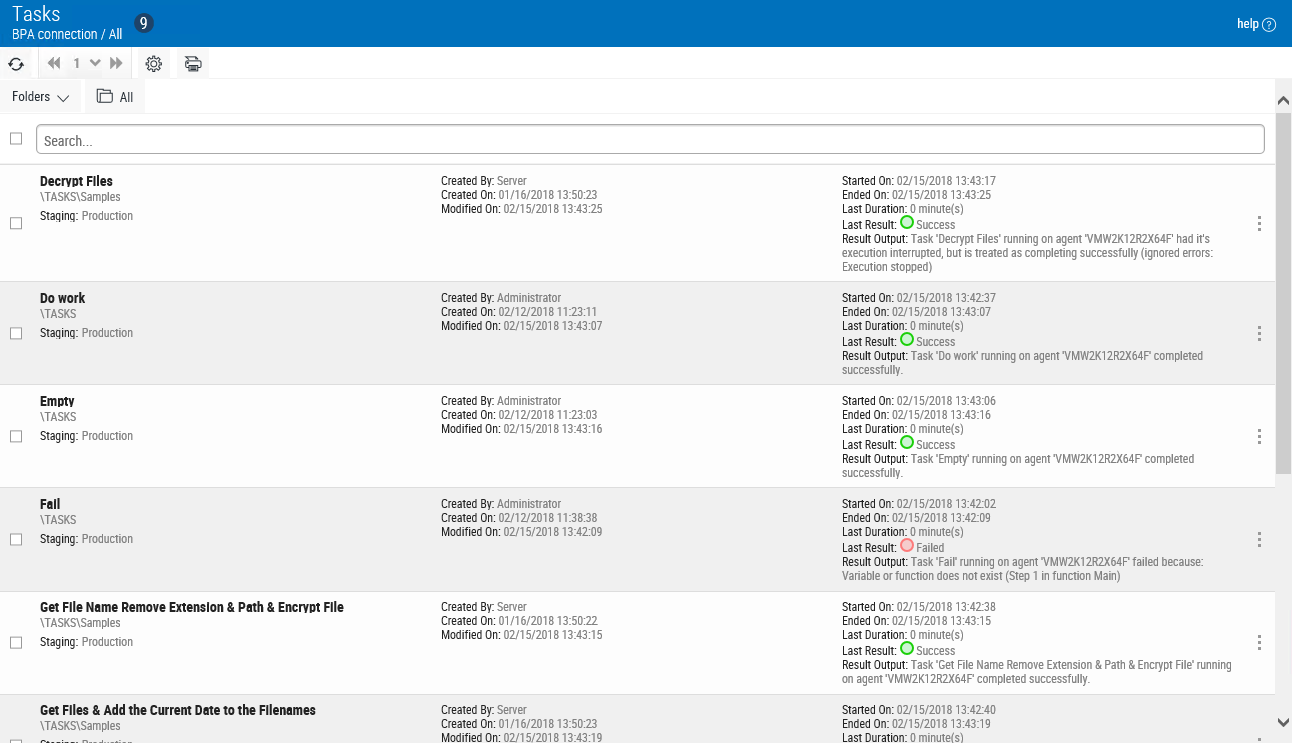Viewport: 1292px width, 743px height.
Task: Open the page number dropdown
Action: pyautogui.click(x=95, y=64)
